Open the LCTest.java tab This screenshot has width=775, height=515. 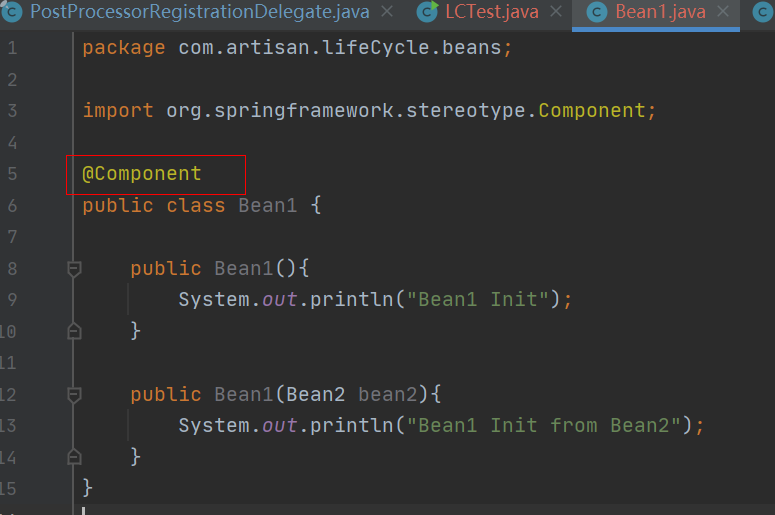tap(492, 12)
